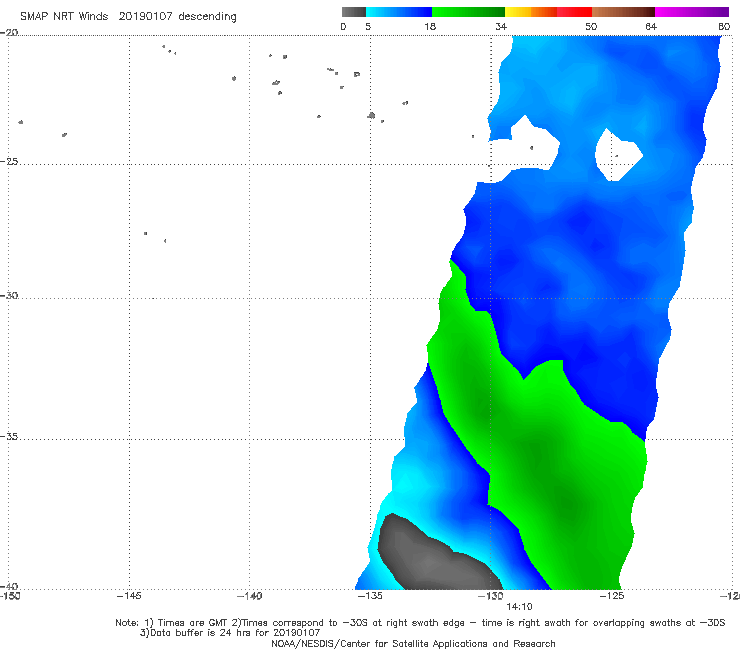Click the brown 50-64 colorbar segment

623,12
